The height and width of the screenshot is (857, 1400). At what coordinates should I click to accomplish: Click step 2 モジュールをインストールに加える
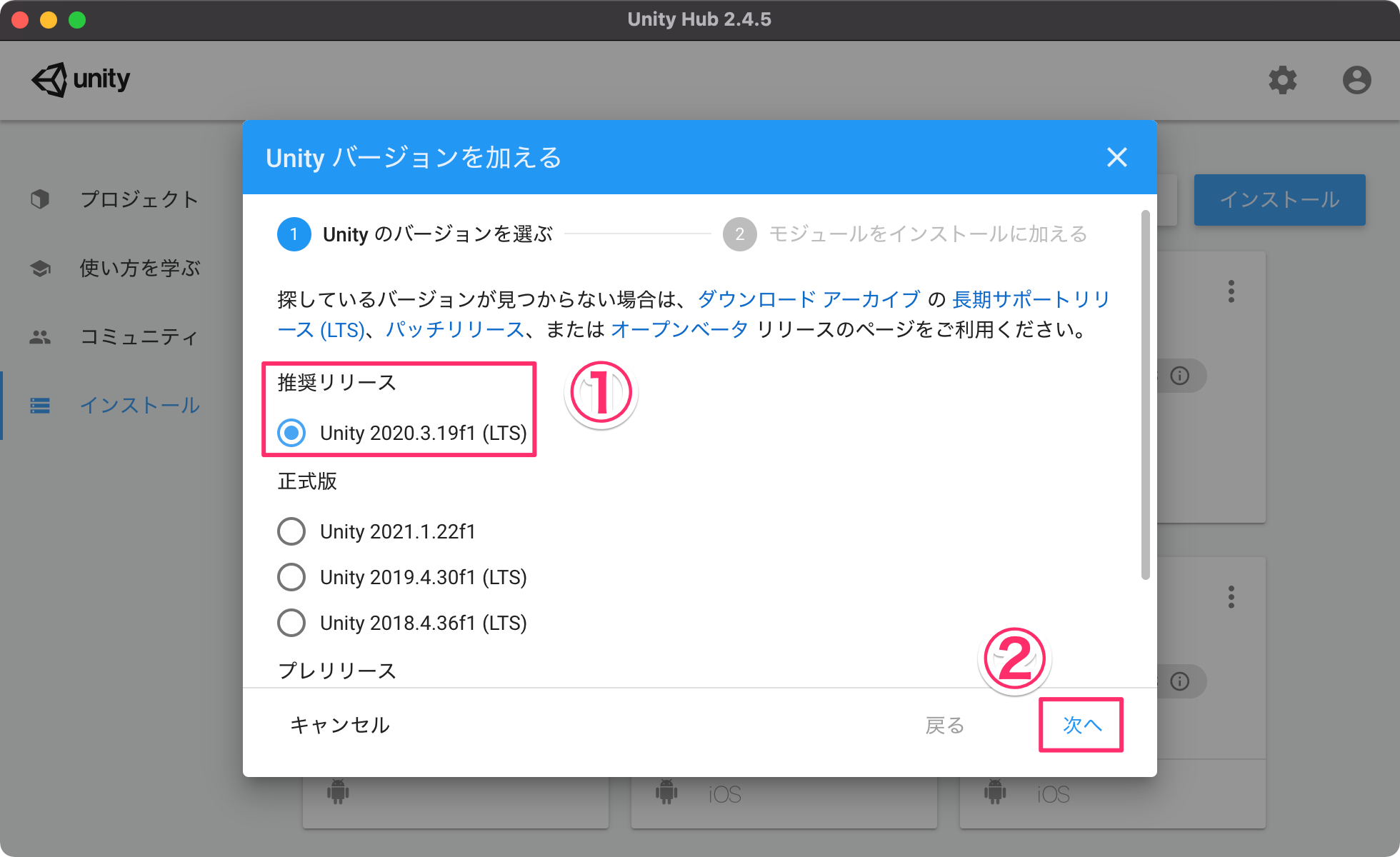905,234
